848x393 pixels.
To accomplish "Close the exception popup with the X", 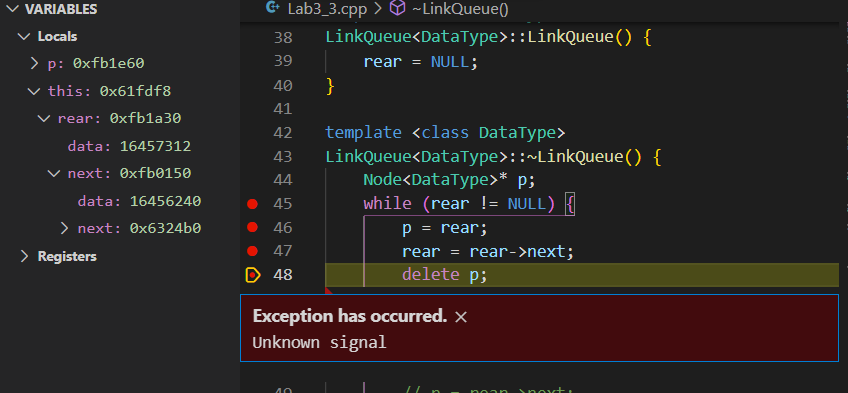I will click(461, 317).
